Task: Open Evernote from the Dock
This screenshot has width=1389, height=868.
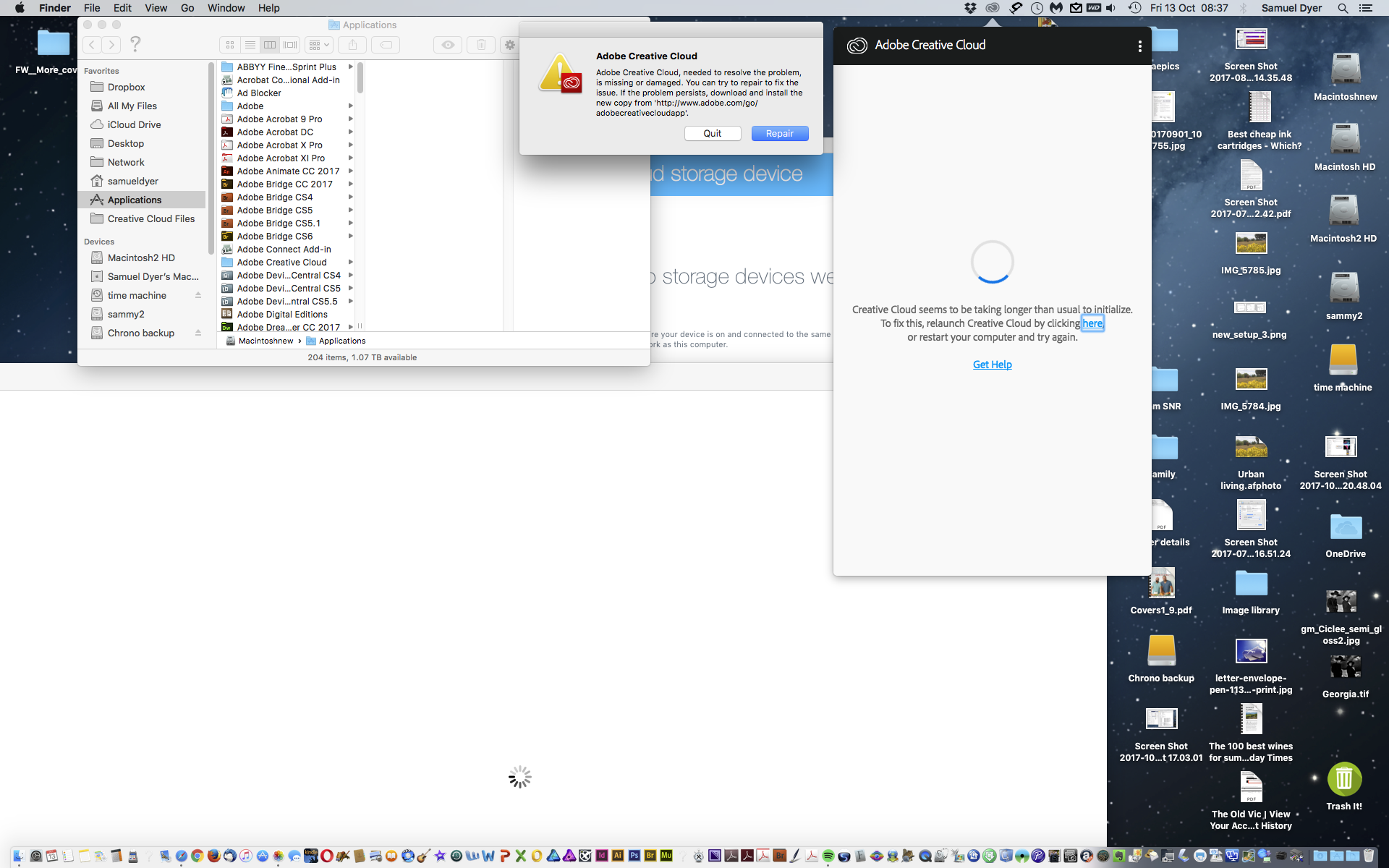Action: coord(1118,856)
